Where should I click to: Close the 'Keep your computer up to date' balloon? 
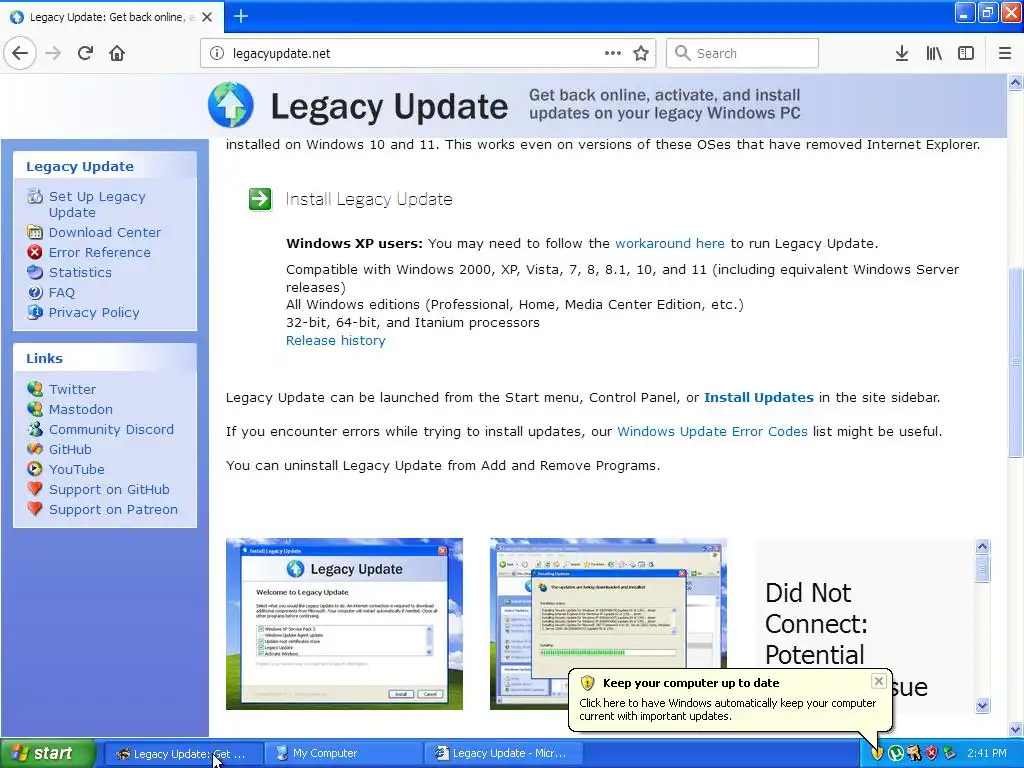pyautogui.click(x=879, y=681)
